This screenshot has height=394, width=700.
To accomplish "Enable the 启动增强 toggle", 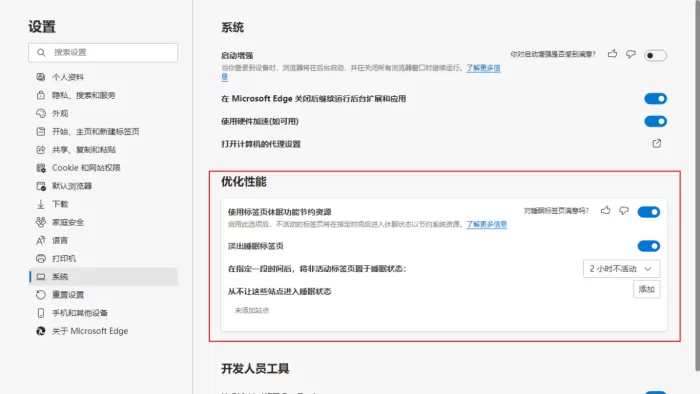I will [655, 55].
